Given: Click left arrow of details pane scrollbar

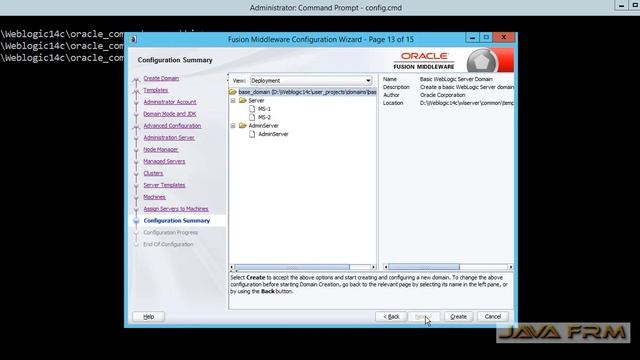Looking at the screenshot, I should (386, 267).
